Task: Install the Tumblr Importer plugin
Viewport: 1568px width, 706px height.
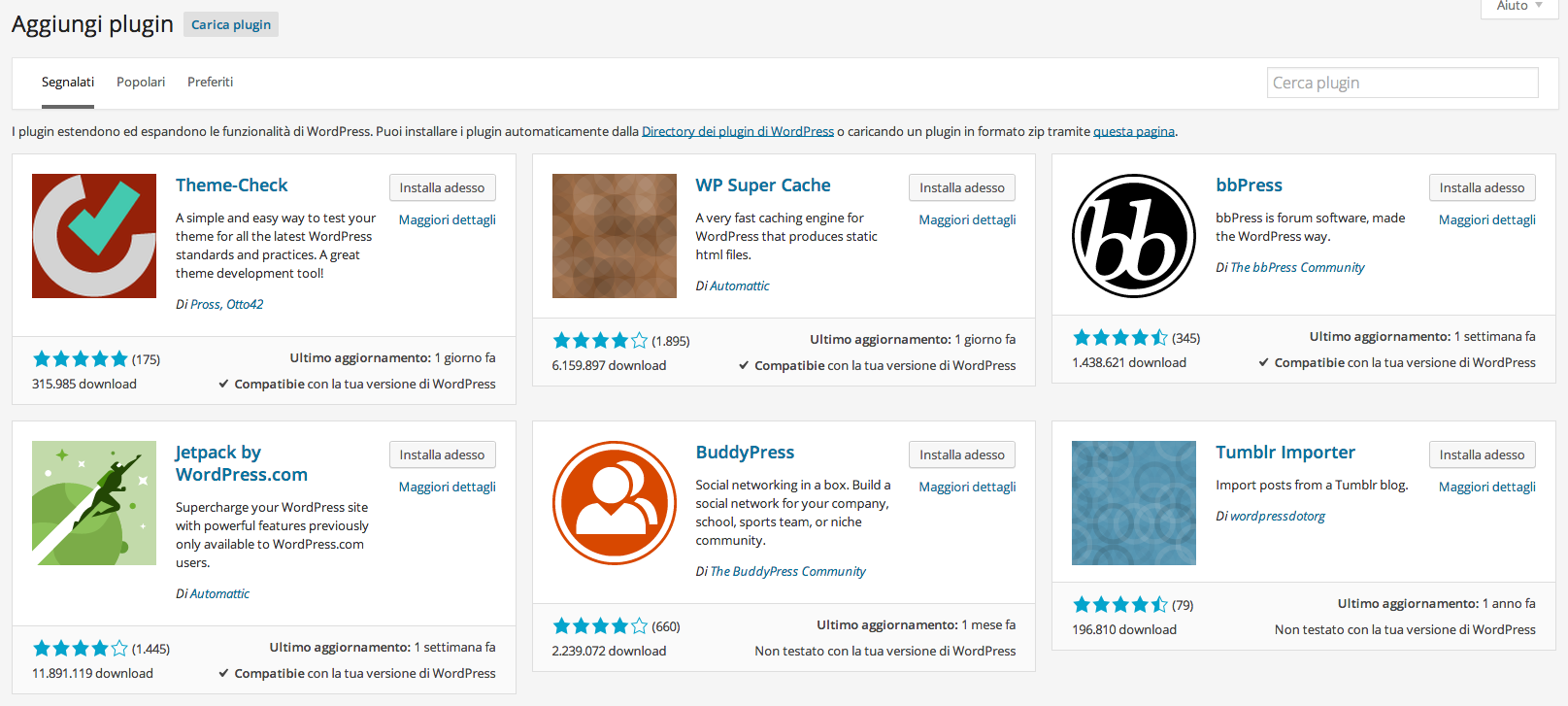Action: (1482, 454)
